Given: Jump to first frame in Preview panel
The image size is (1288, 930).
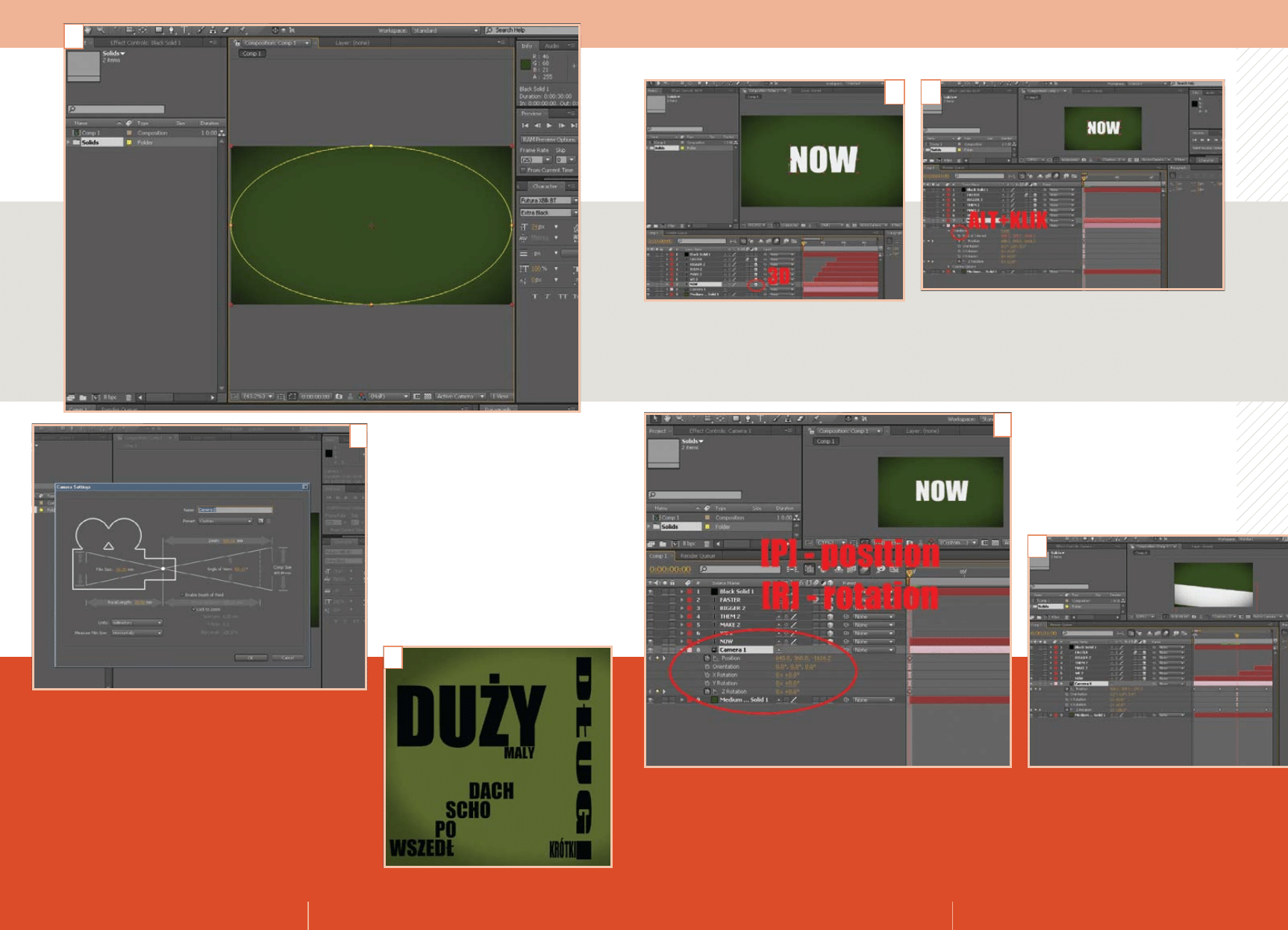Looking at the screenshot, I should tap(525, 125).
